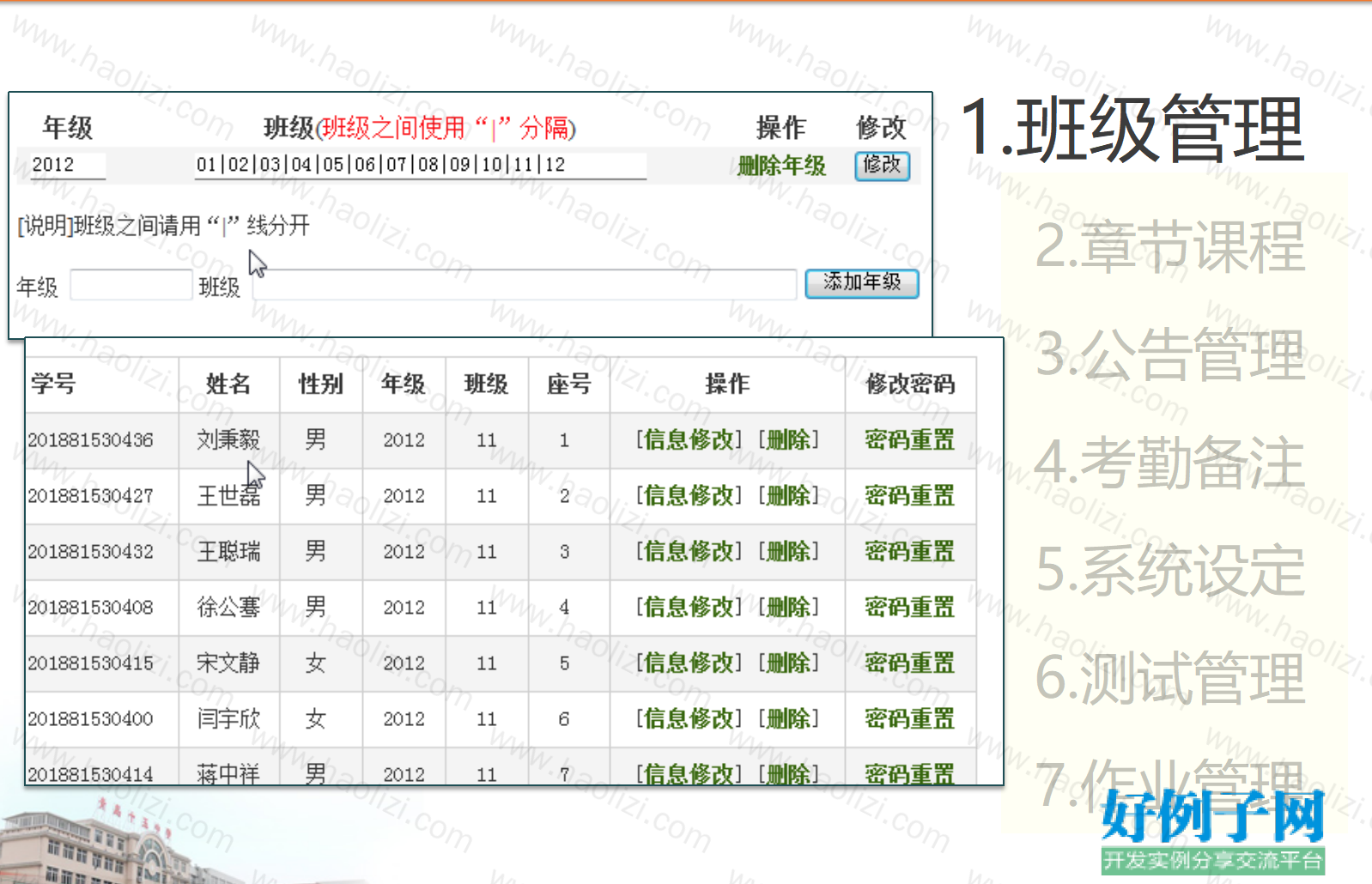Click the name 闫宇欣
The width and height of the screenshot is (1372, 884).
(x=228, y=718)
